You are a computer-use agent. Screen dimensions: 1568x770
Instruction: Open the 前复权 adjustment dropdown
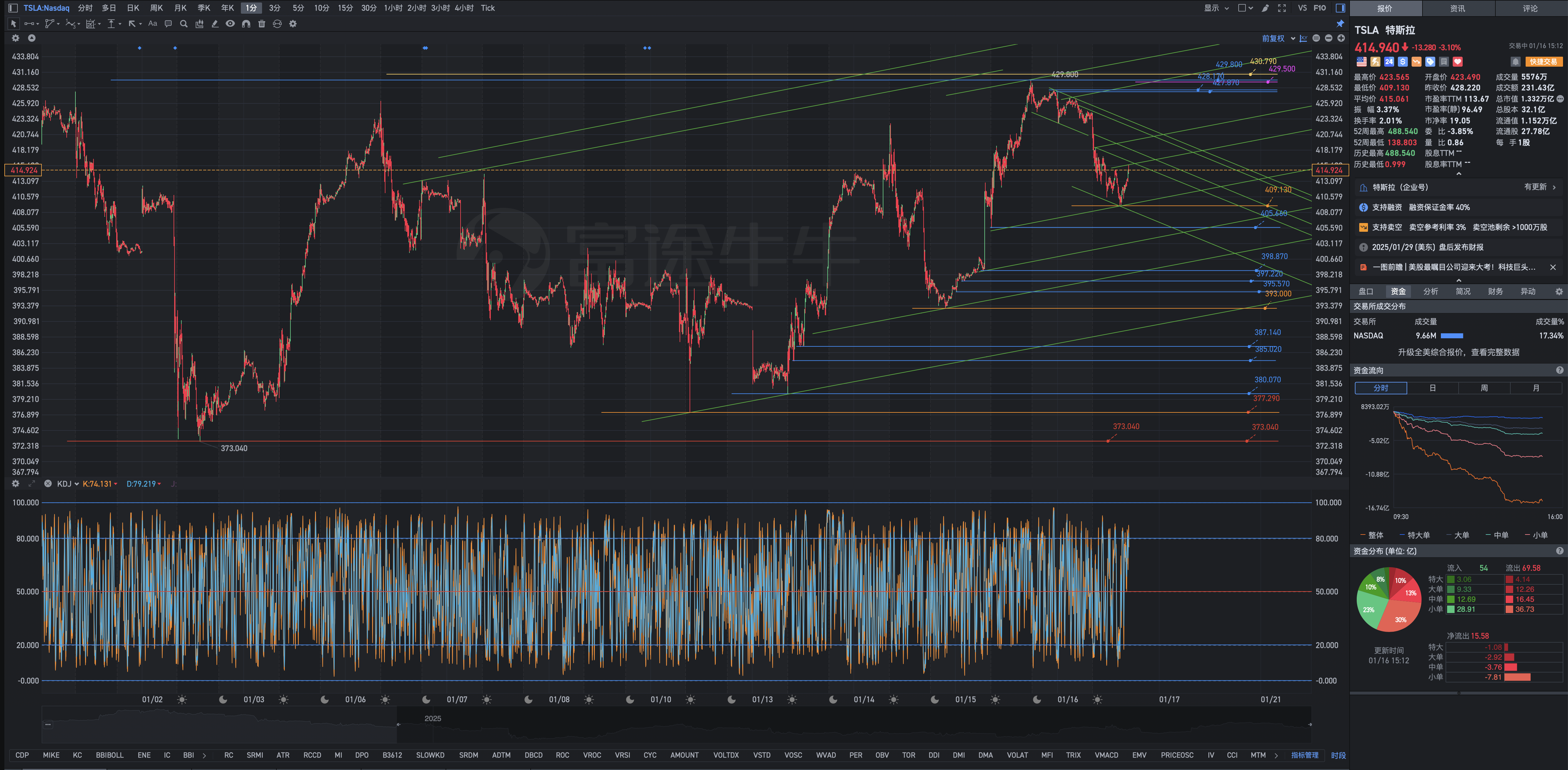point(1278,38)
